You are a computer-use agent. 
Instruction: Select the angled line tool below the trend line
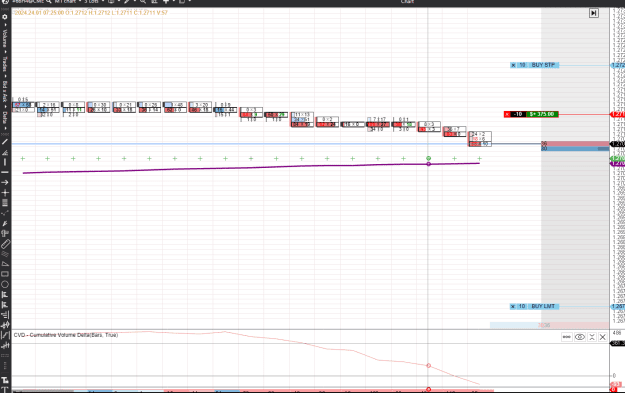(5, 152)
